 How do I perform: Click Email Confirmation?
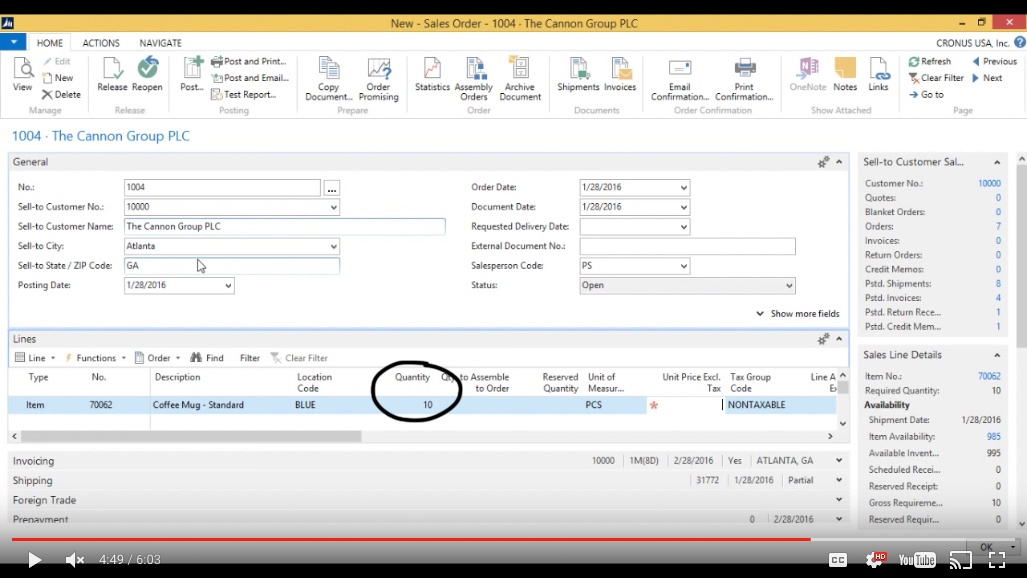[680, 79]
